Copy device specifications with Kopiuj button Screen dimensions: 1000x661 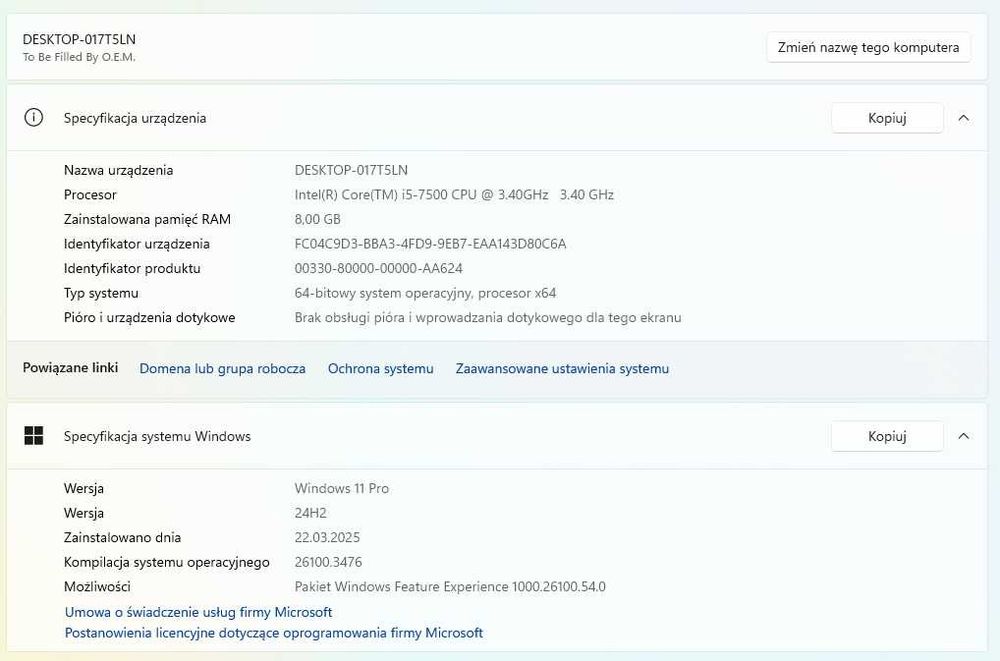pyautogui.click(x=887, y=118)
